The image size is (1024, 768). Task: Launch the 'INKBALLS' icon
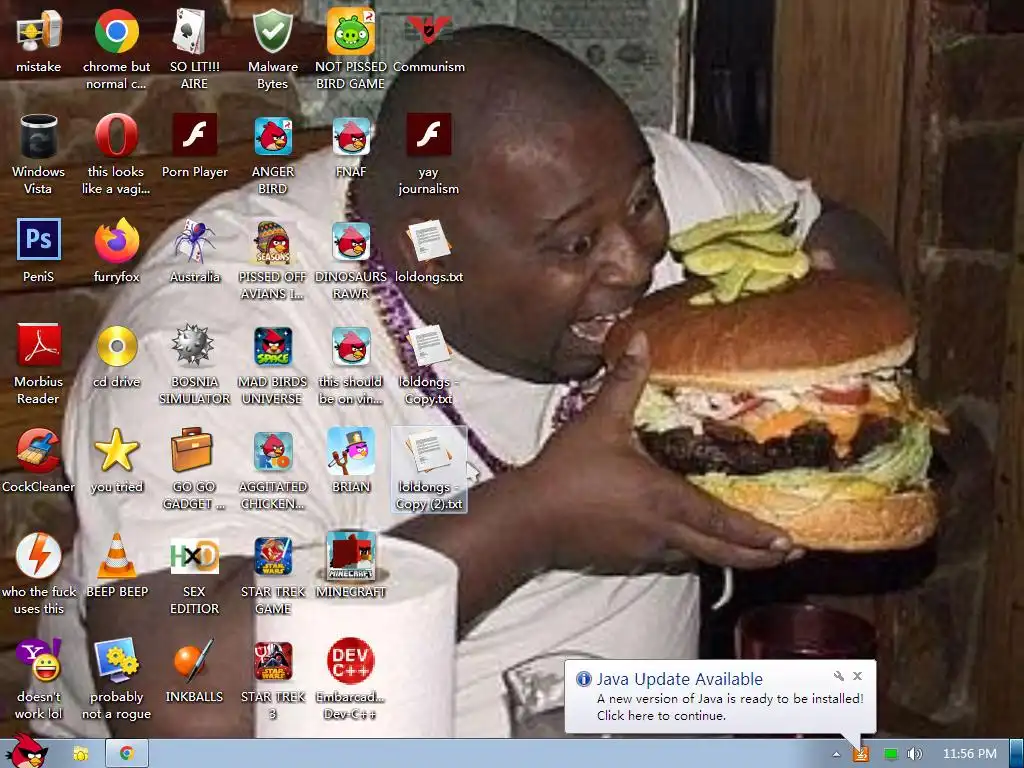click(x=194, y=660)
